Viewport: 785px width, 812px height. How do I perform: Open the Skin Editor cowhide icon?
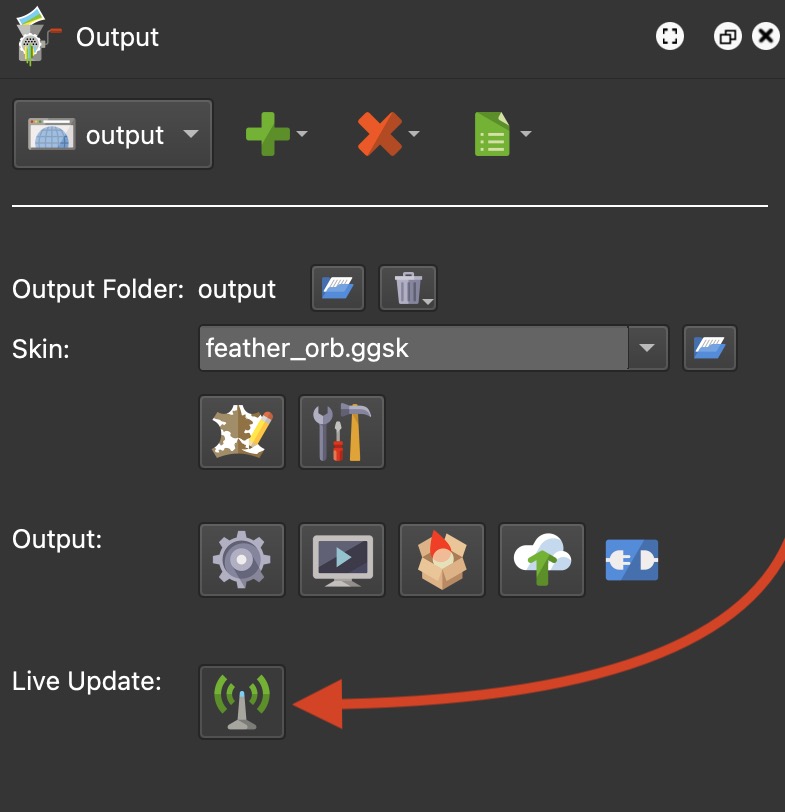coord(242,432)
